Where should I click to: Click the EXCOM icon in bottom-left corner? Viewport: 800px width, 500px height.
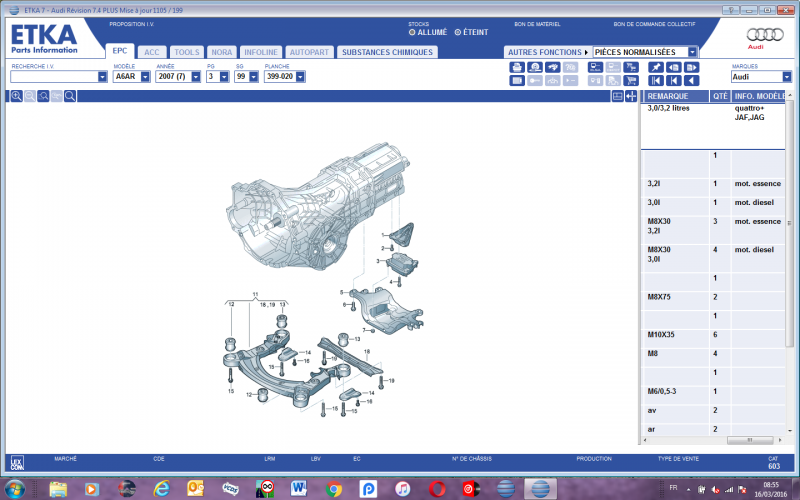16,463
